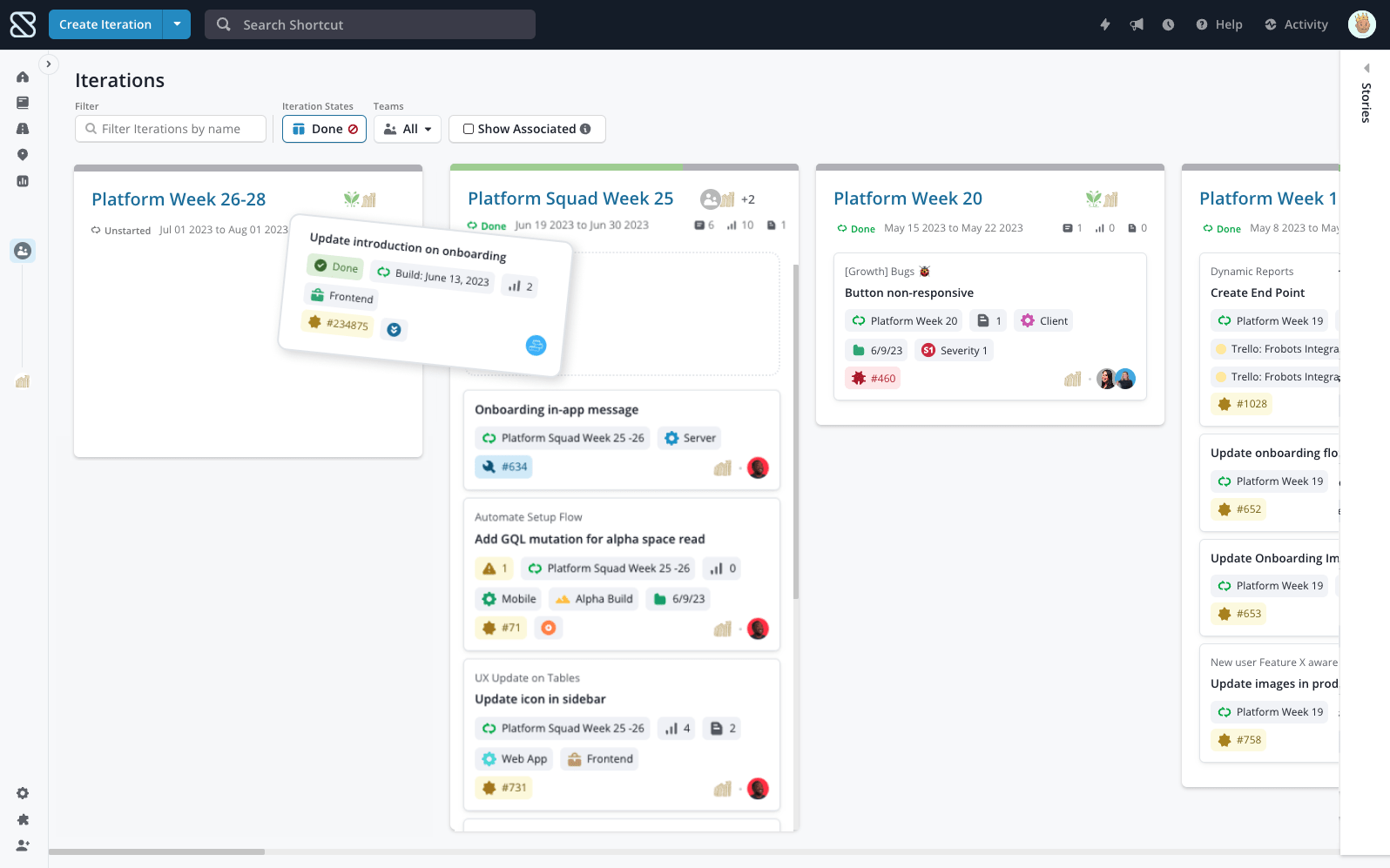Open the Shortcut logo home
Viewport: 1390px width, 868px height.
coord(23,24)
